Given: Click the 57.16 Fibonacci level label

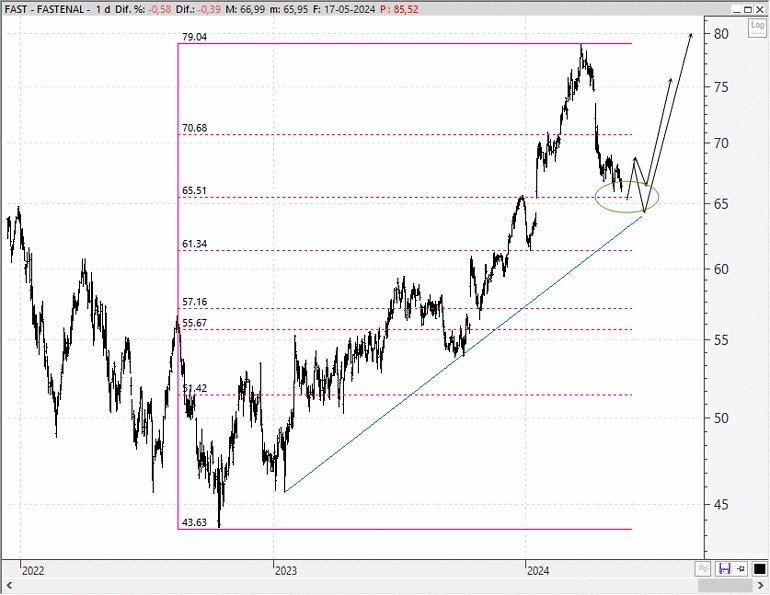Looking at the screenshot, I should point(194,302).
